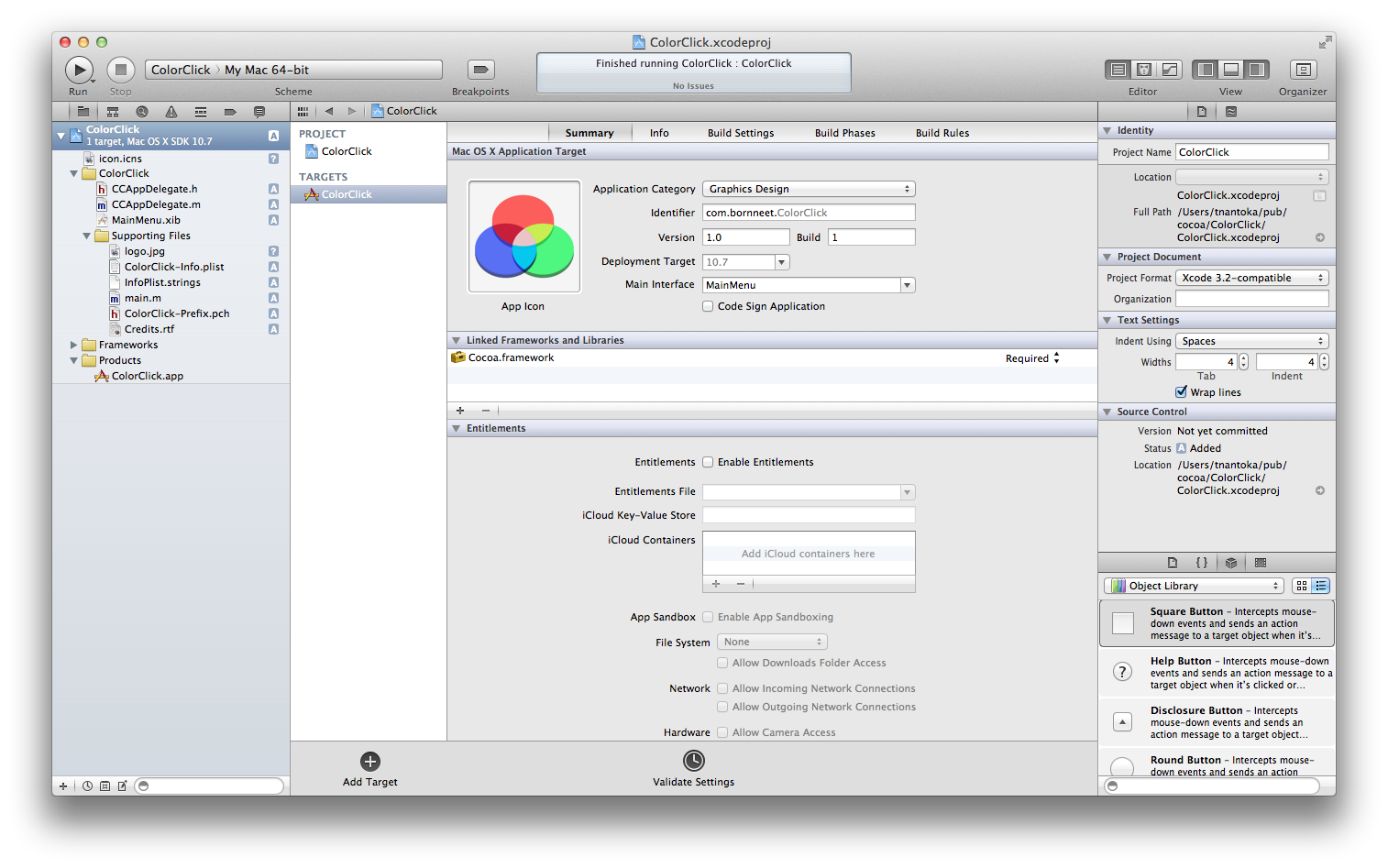Switch the Object Library to icon view

(x=1302, y=586)
